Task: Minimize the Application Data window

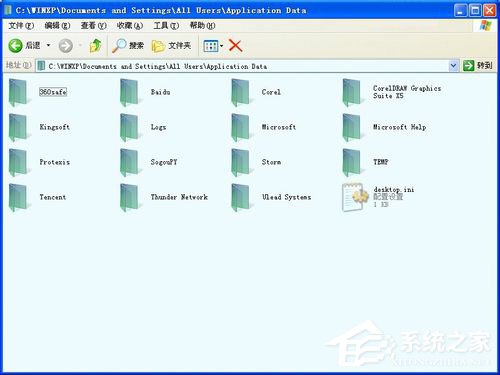Action: point(460,10)
